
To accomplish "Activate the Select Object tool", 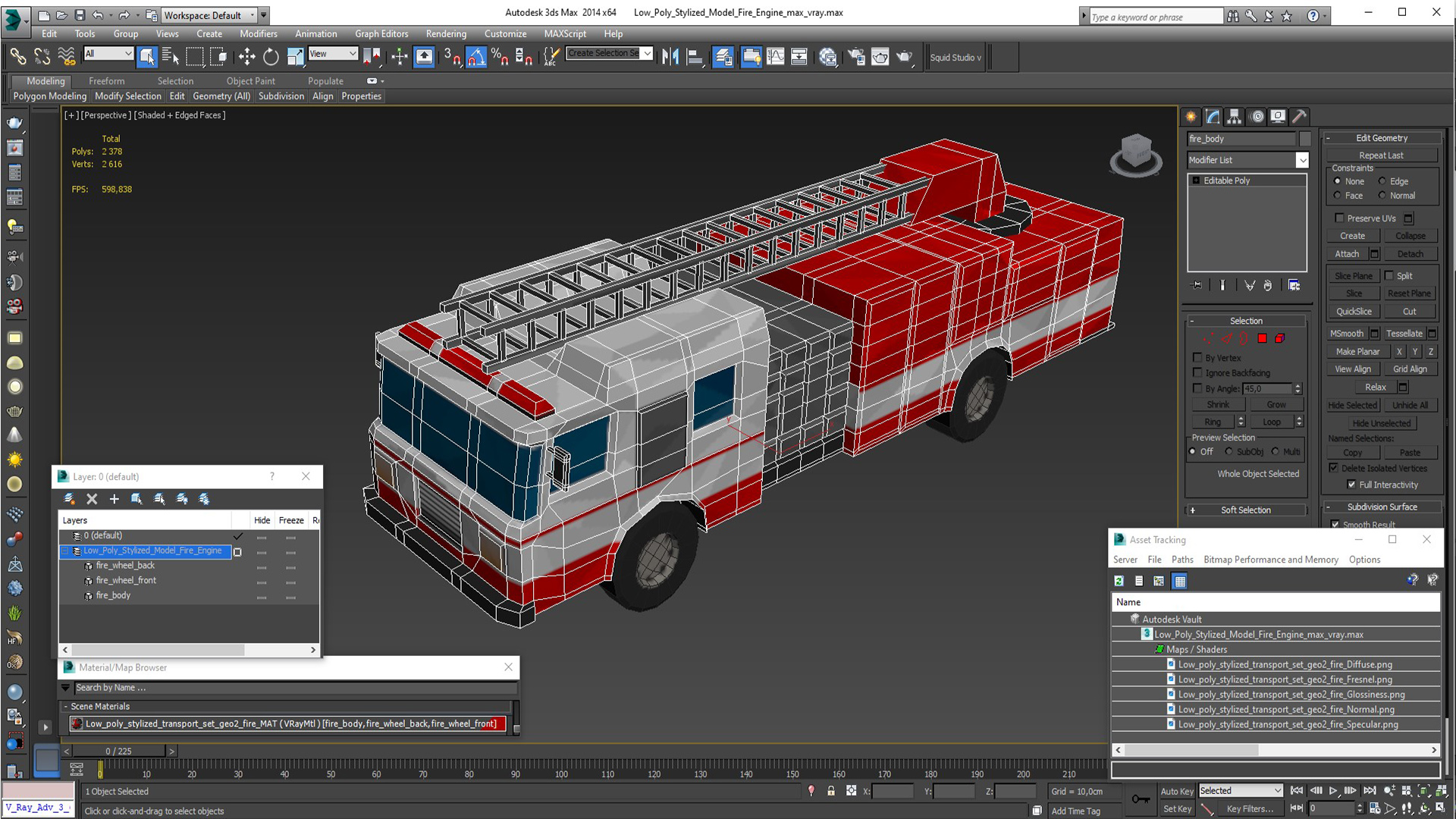I will pyautogui.click(x=147, y=56).
